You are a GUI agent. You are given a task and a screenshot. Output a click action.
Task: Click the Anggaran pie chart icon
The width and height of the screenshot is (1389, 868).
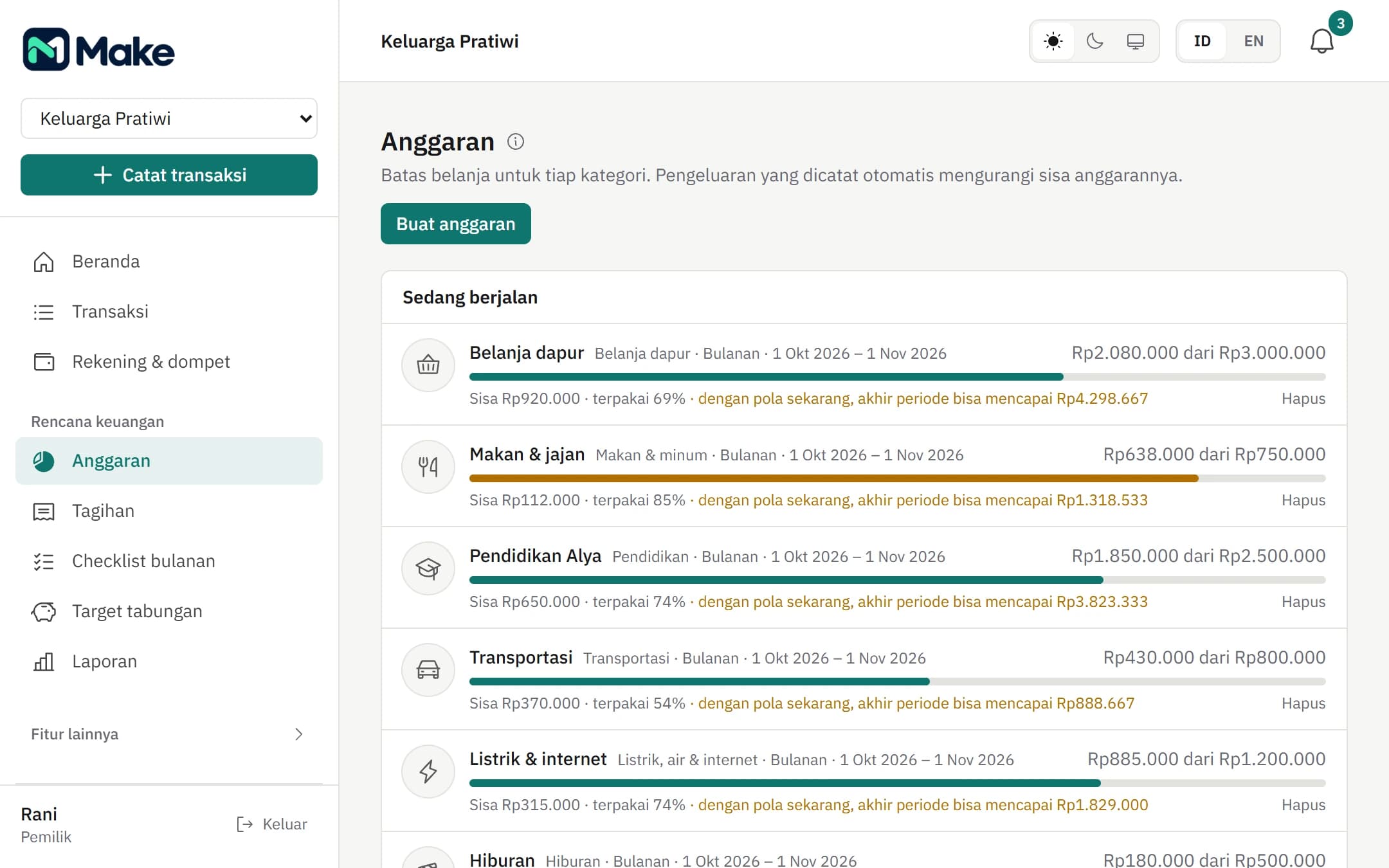(44, 461)
